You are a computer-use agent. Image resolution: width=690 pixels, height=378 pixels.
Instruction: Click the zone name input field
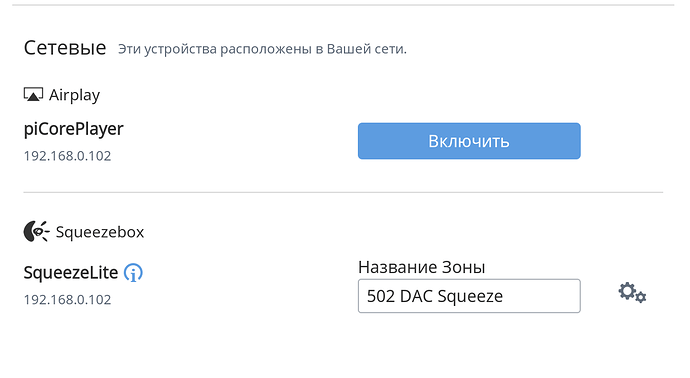pos(469,296)
